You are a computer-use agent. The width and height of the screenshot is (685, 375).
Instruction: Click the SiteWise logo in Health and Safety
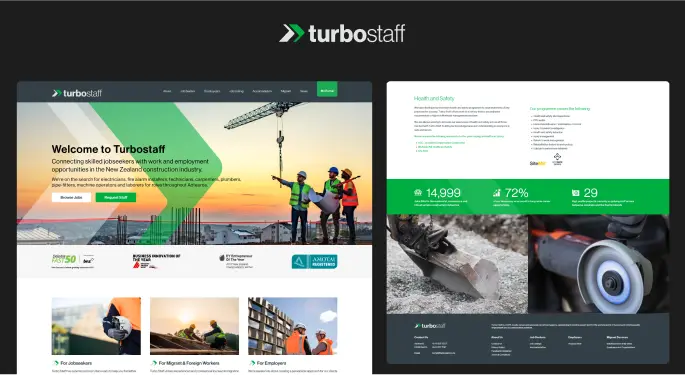[x=538, y=163]
